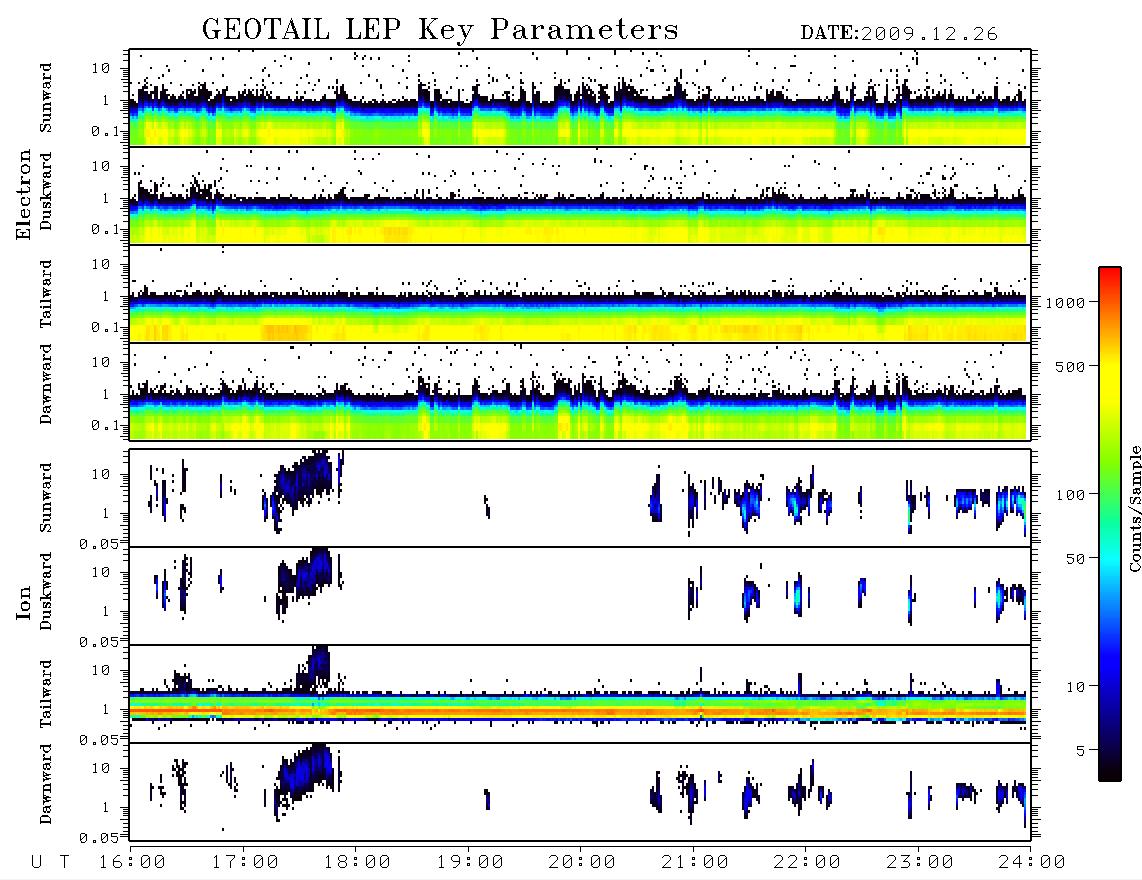Click the "Electron" group label

tap(24, 194)
